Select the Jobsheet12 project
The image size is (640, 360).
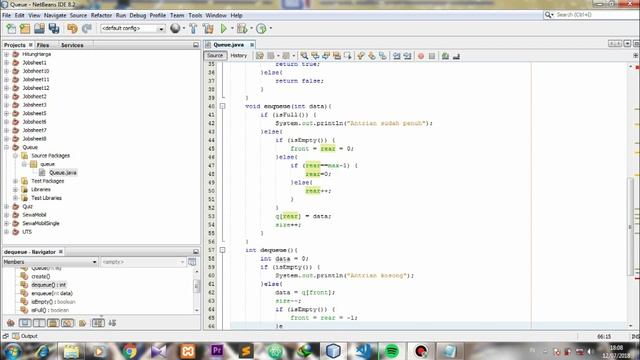click(36, 88)
